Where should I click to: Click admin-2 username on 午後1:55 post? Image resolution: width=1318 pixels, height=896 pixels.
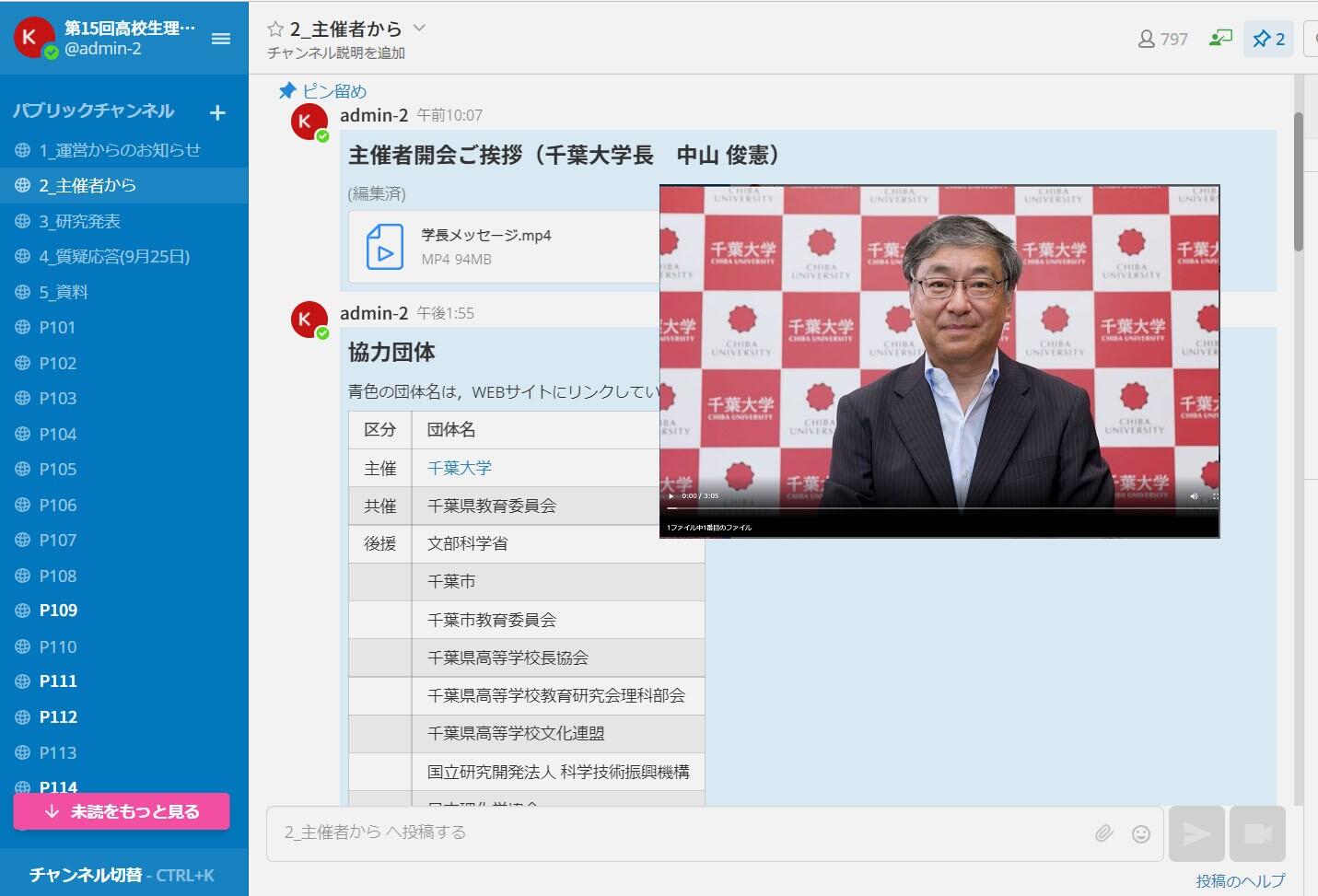374,313
